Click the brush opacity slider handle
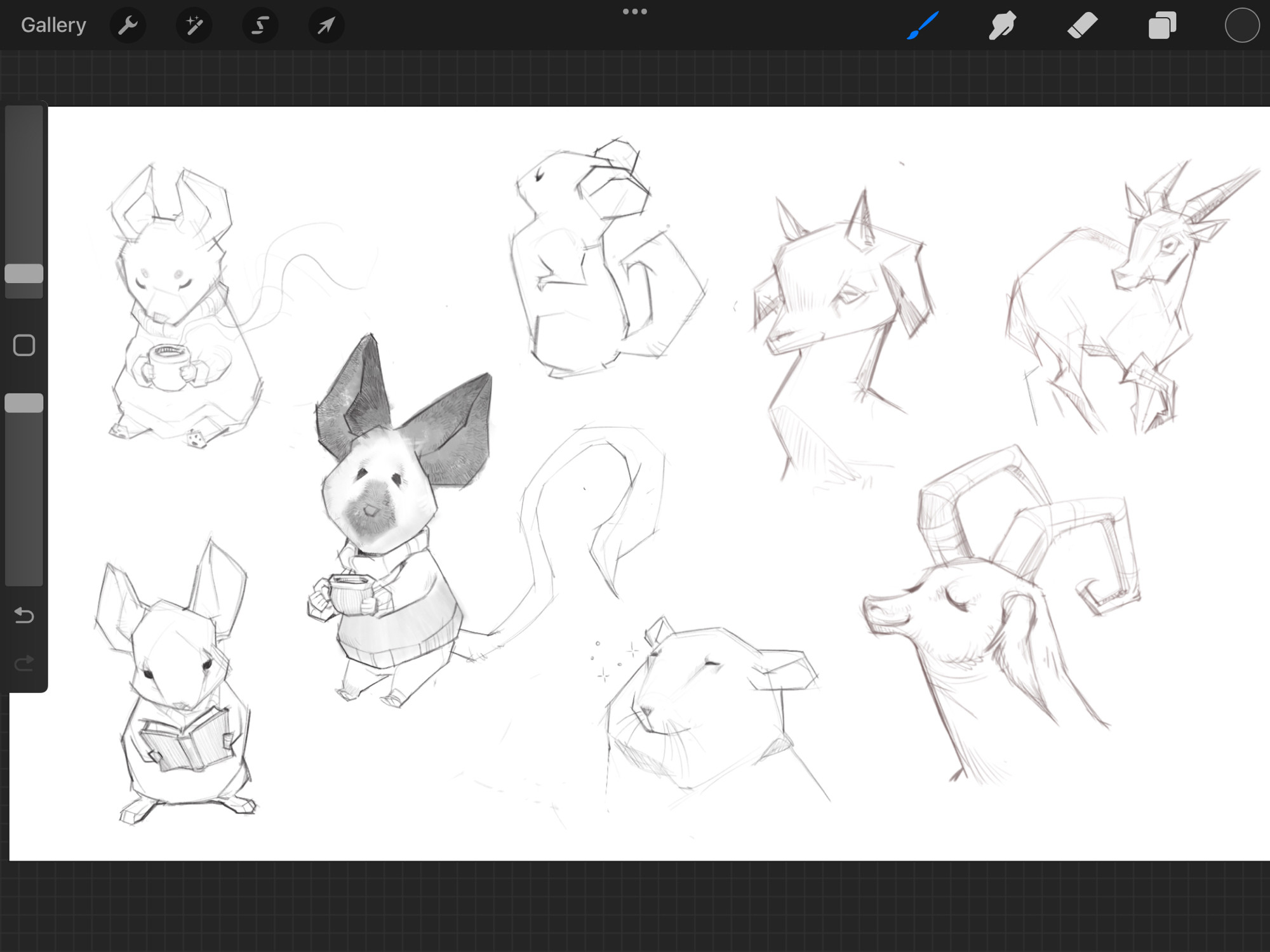The image size is (1270, 952). coord(24,403)
